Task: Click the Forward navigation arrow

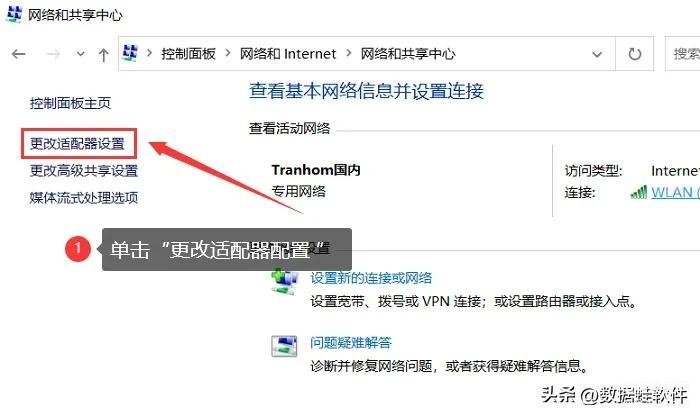Action: pyautogui.click(x=53, y=54)
